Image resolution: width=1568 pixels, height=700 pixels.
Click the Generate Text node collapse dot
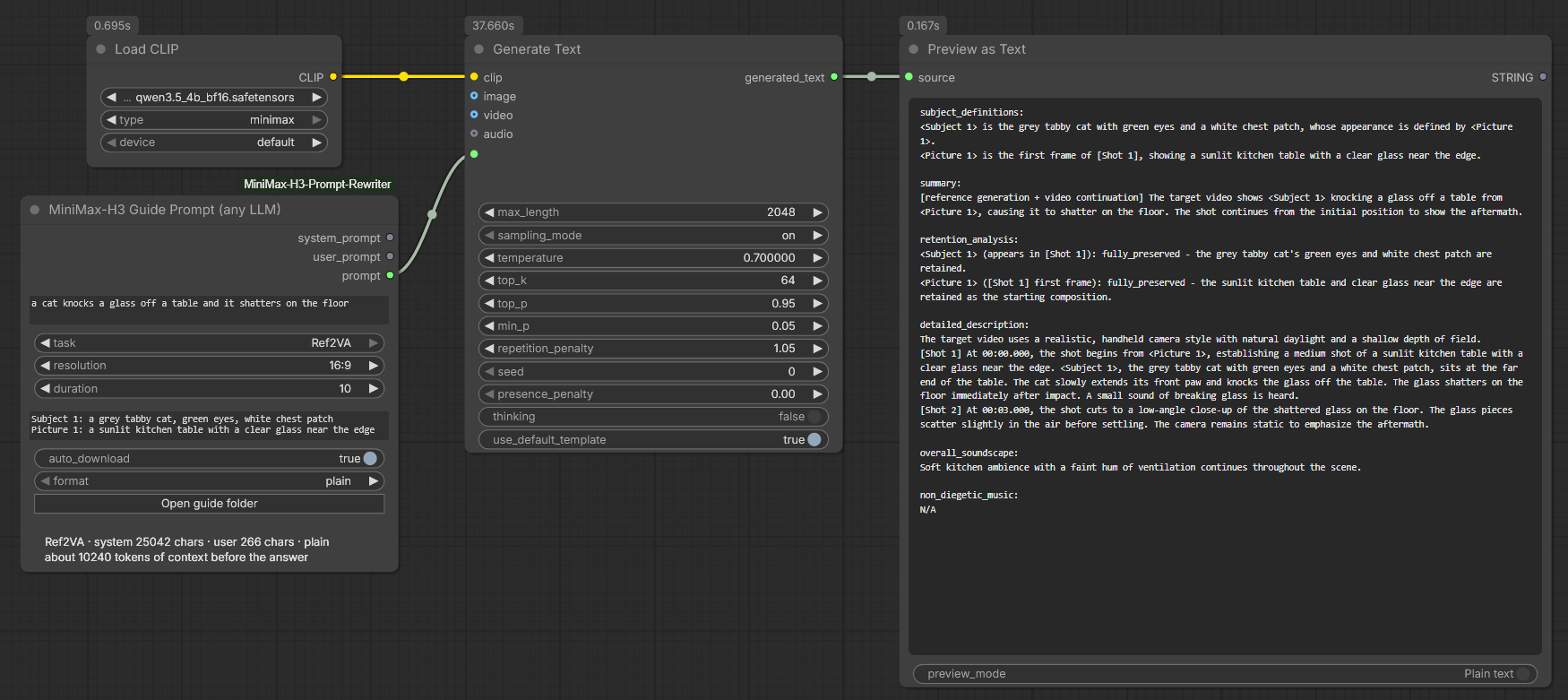pos(479,49)
